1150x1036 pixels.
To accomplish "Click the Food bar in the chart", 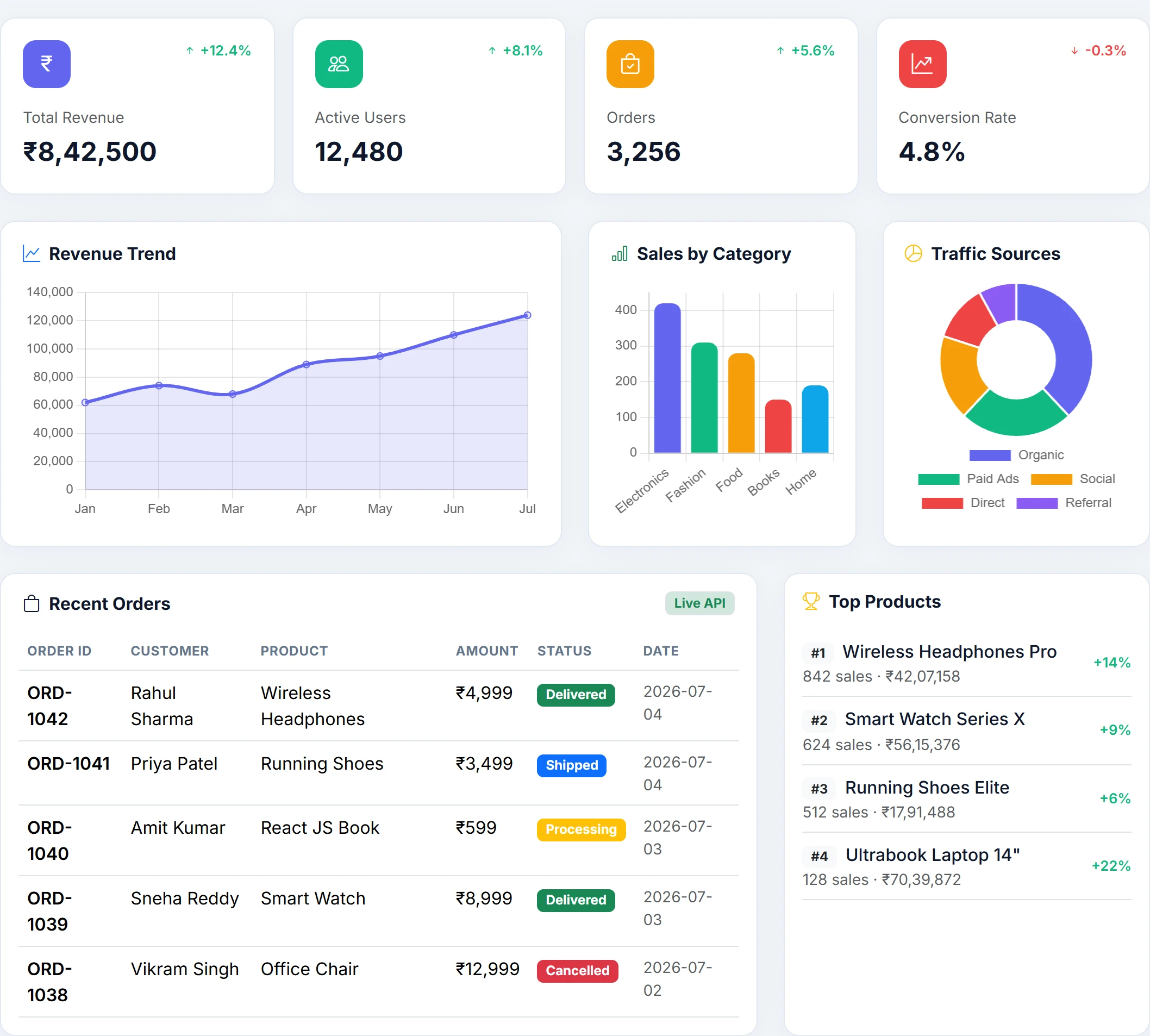I will pos(741,403).
